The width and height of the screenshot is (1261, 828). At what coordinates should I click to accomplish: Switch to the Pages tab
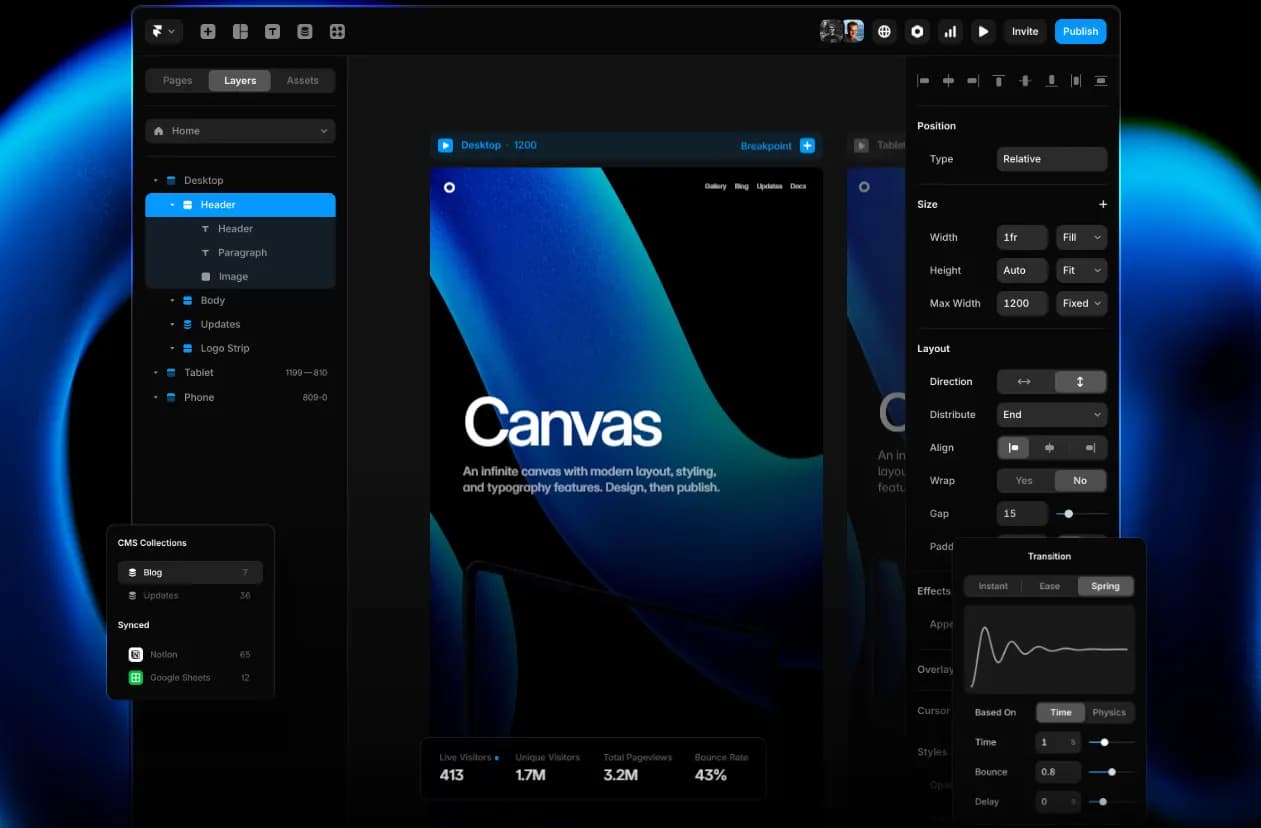(177, 81)
